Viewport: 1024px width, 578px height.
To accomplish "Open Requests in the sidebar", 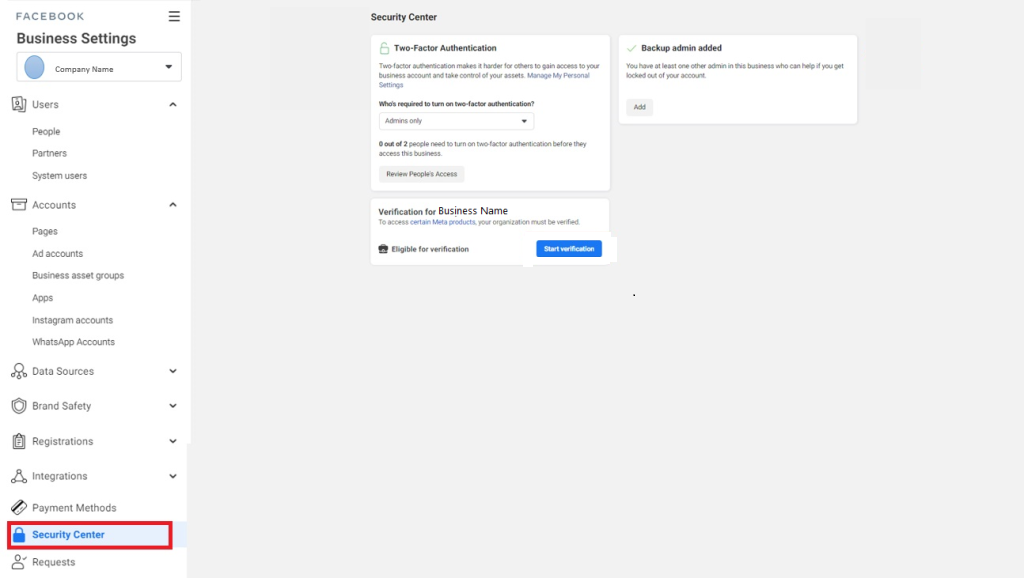I will click(54, 562).
